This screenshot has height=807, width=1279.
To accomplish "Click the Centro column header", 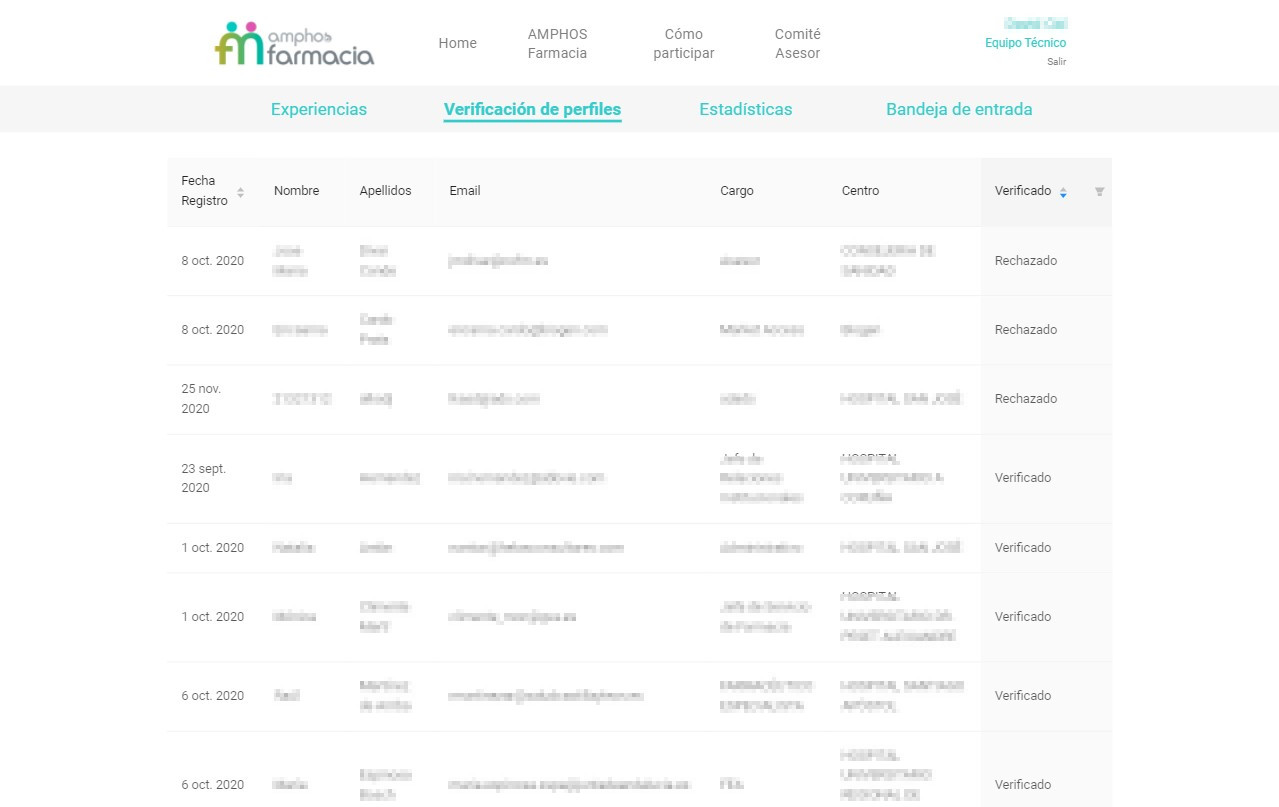I will coord(860,191).
